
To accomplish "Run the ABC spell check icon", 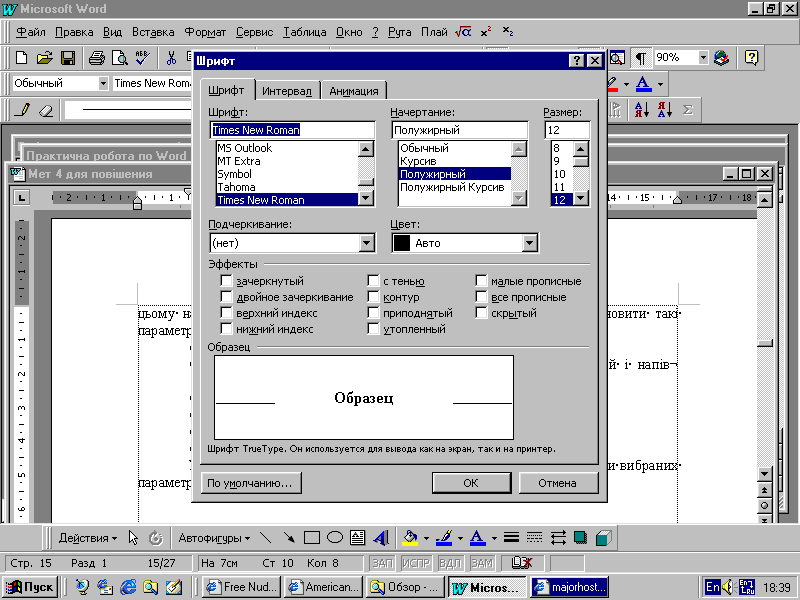I will point(142,58).
